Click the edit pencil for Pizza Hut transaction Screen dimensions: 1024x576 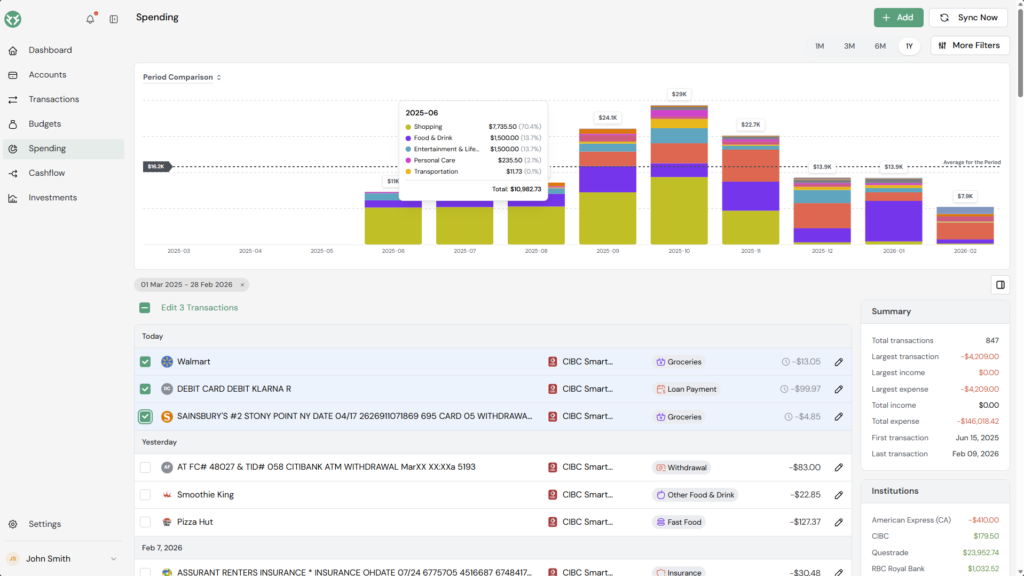pyautogui.click(x=839, y=522)
